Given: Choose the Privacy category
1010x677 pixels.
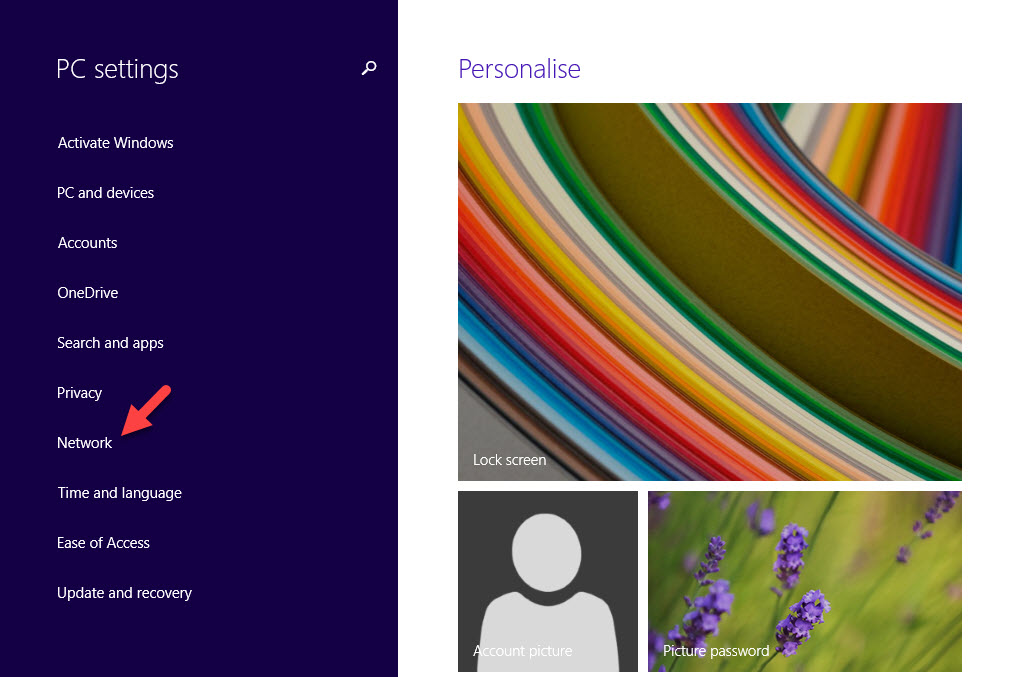Looking at the screenshot, I should point(79,393).
